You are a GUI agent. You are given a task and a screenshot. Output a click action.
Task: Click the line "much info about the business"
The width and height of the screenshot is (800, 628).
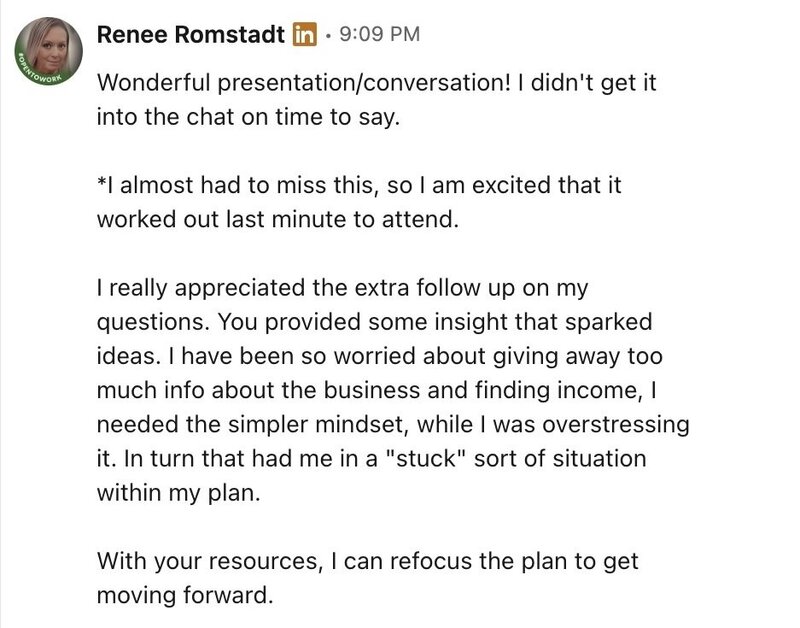376,390
